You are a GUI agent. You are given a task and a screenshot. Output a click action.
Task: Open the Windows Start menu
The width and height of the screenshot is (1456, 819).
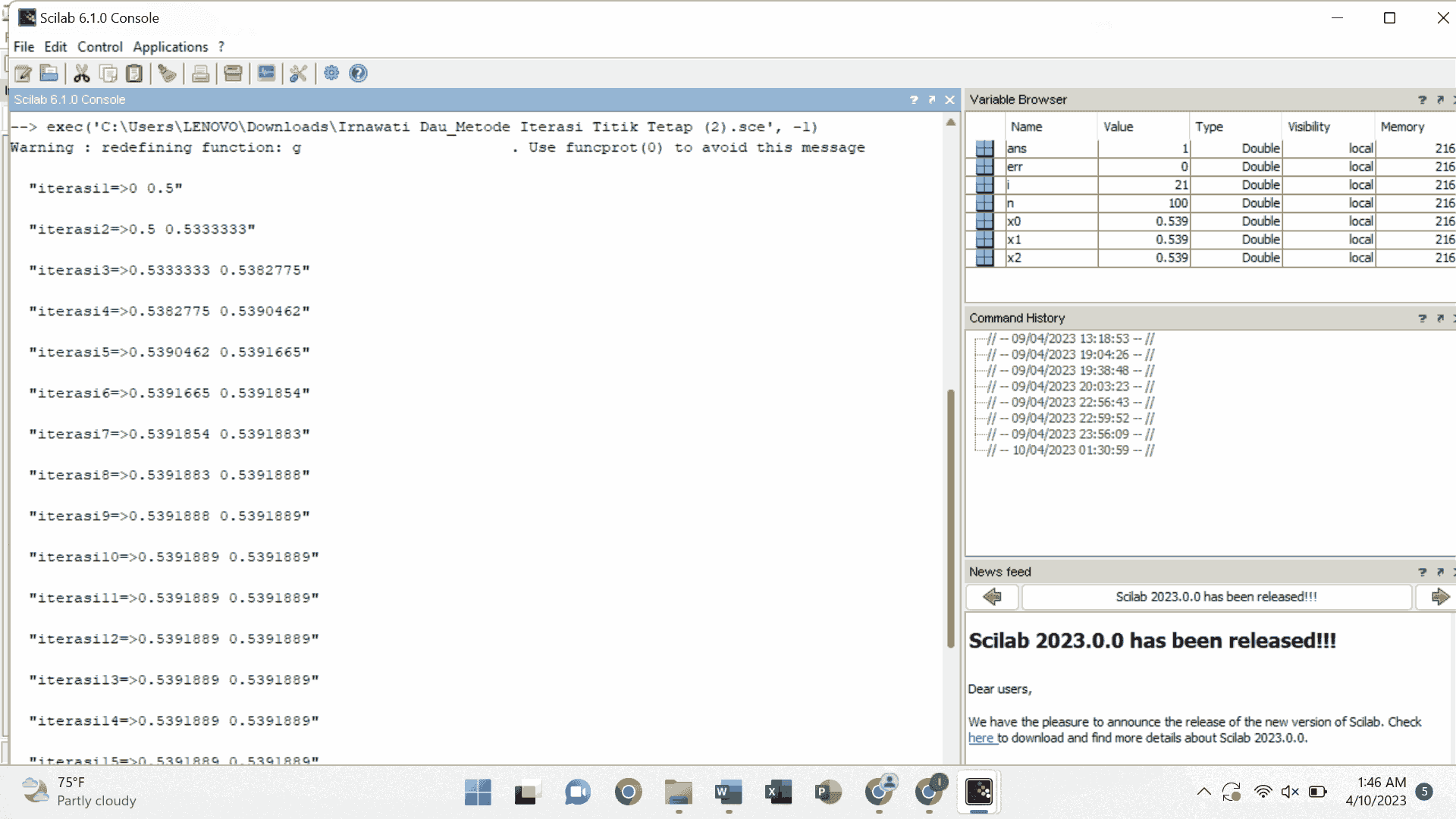pyautogui.click(x=478, y=792)
